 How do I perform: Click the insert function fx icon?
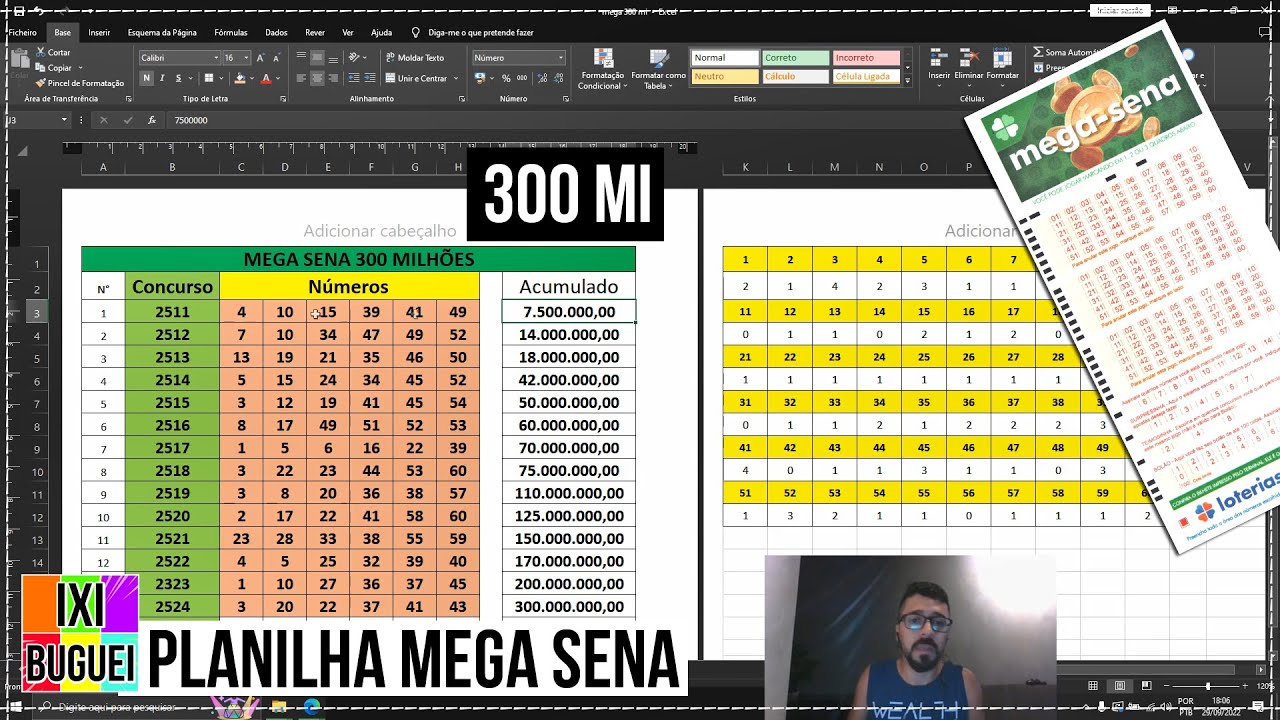click(152, 120)
